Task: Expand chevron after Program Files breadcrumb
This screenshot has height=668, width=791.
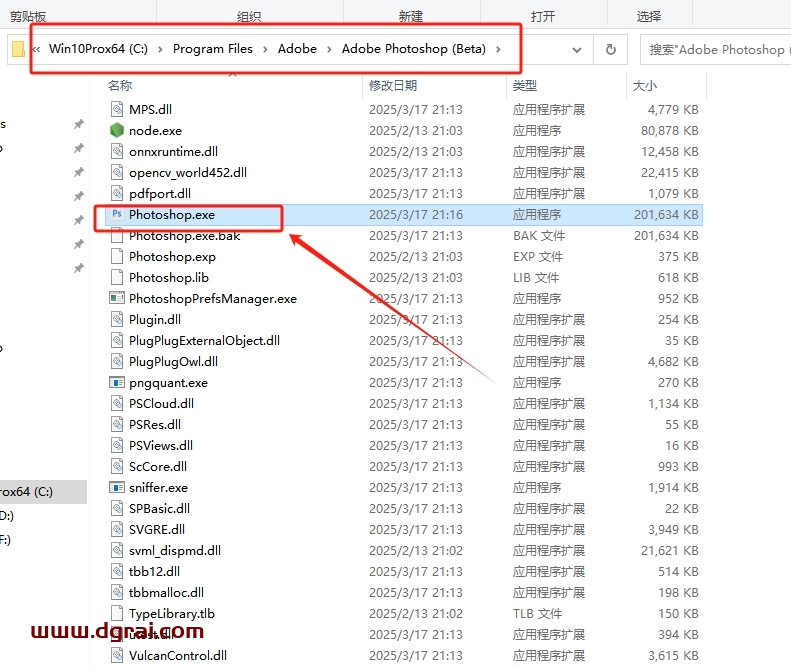Action: pyautogui.click(x=265, y=49)
